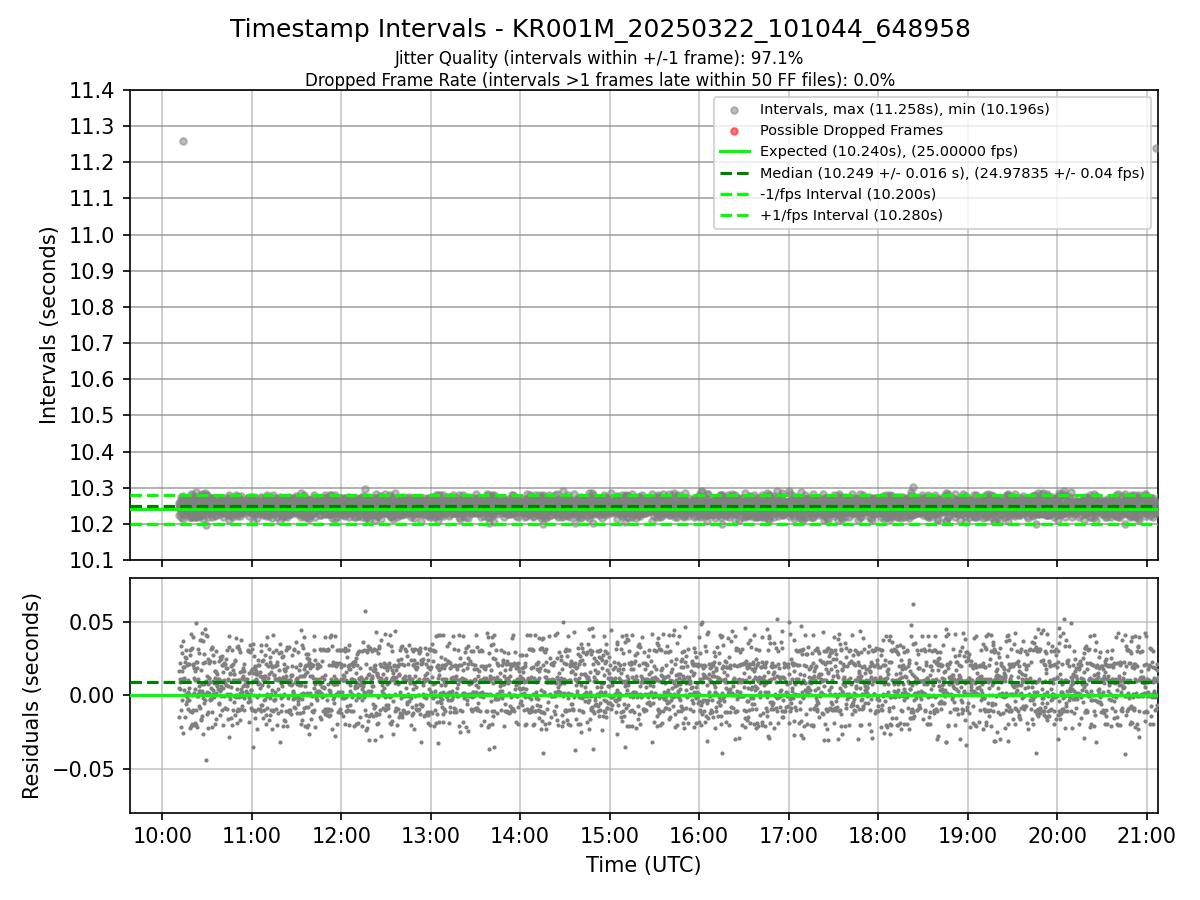This screenshot has width=1200, height=900.
Task: Click the plot title 'Timestamp Intervals - KR001M_20250322_101044_648958'
Action: [600, 29]
